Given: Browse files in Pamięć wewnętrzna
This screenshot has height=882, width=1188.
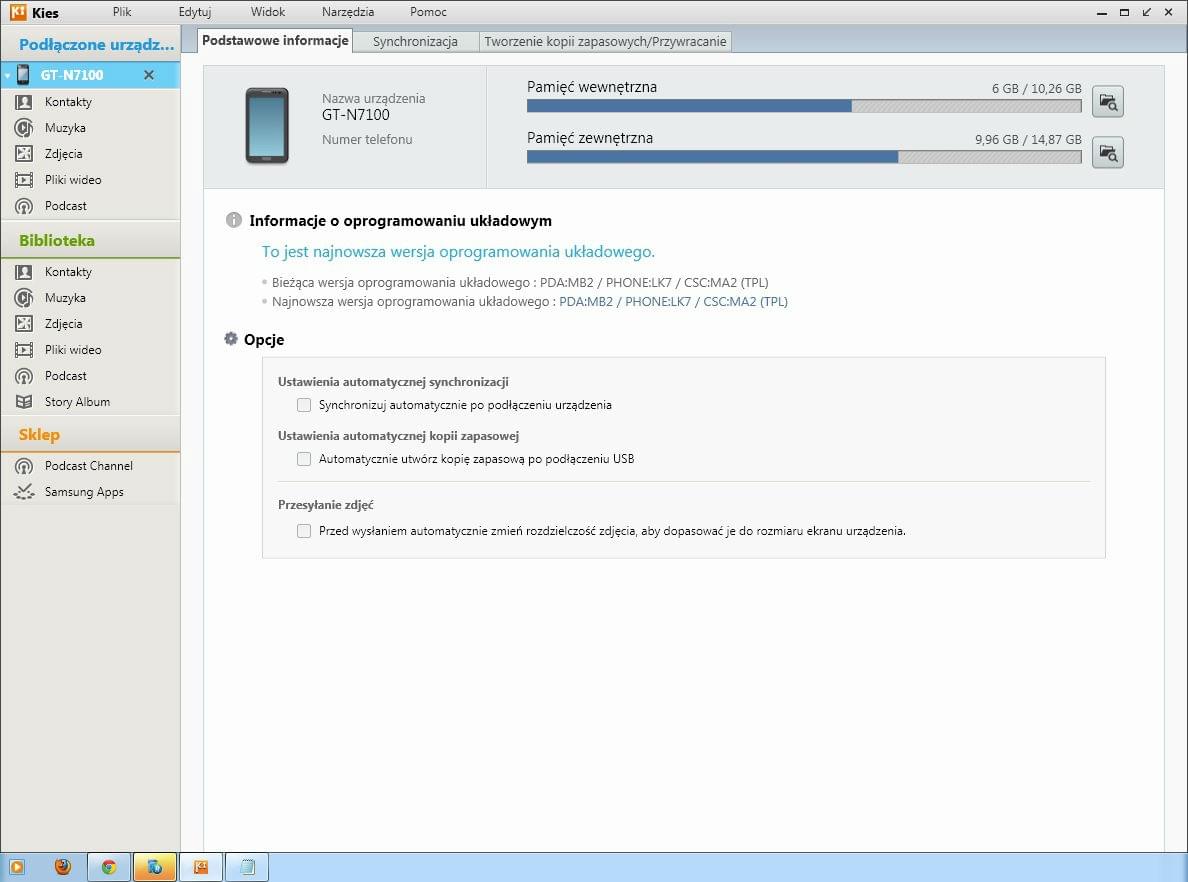Looking at the screenshot, I should coord(1108,102).
